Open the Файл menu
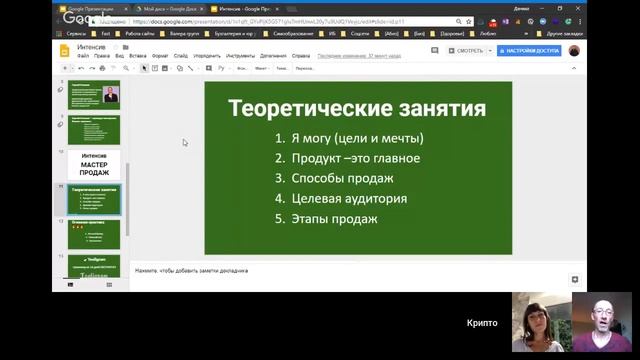Image resolution: width=640 pixels, height=360 pixels. pos(83,56)
